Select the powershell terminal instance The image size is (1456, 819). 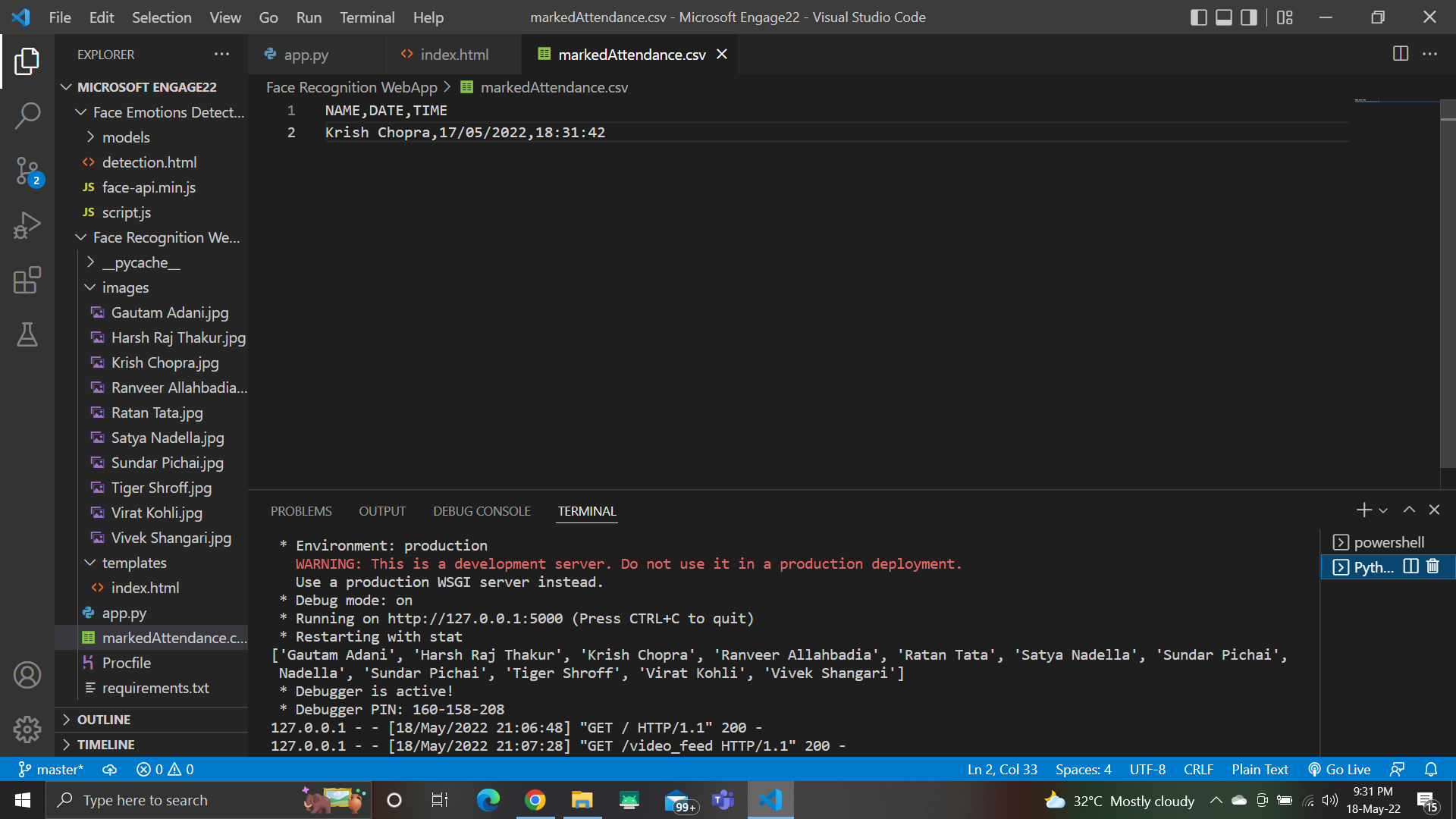[x=1388, y=542]
